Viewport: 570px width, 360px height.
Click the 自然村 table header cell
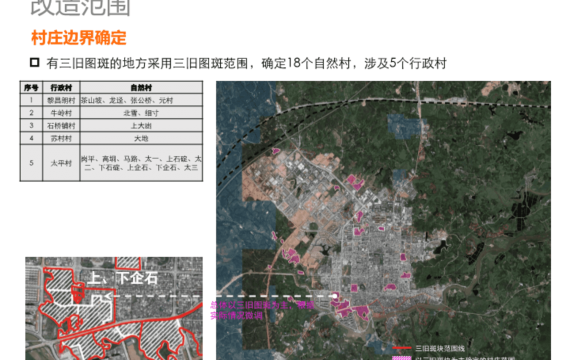(141, 88)
